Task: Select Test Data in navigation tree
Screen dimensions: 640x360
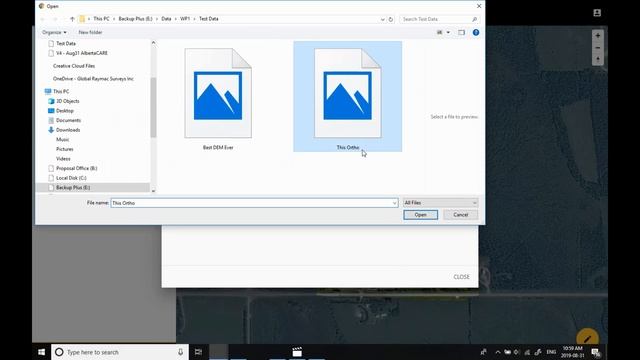Action: pos(66,43)
